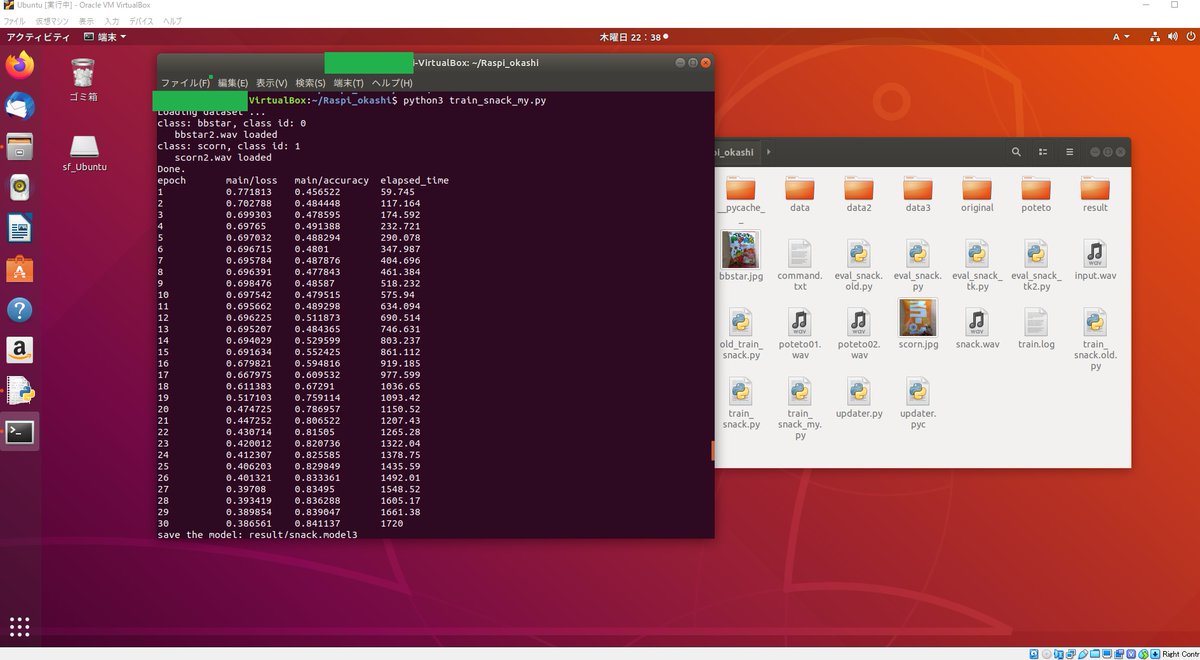
Task: Select the eval_snack_tk2.py file
Action: click(1036, 265)
